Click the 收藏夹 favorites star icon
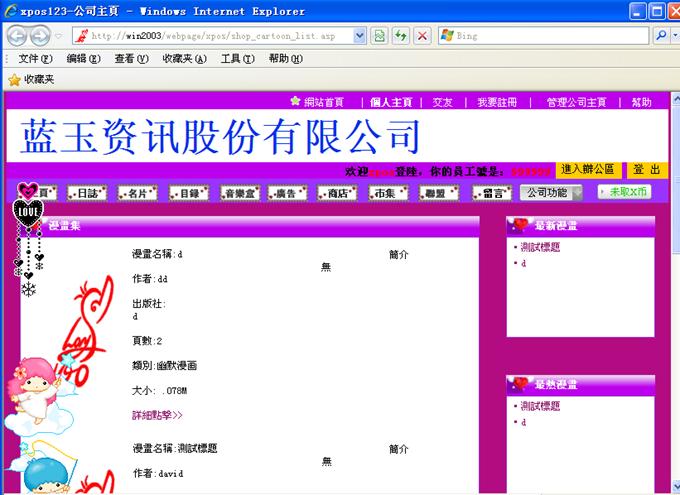The image size is (680, 495). coord(13,79)
